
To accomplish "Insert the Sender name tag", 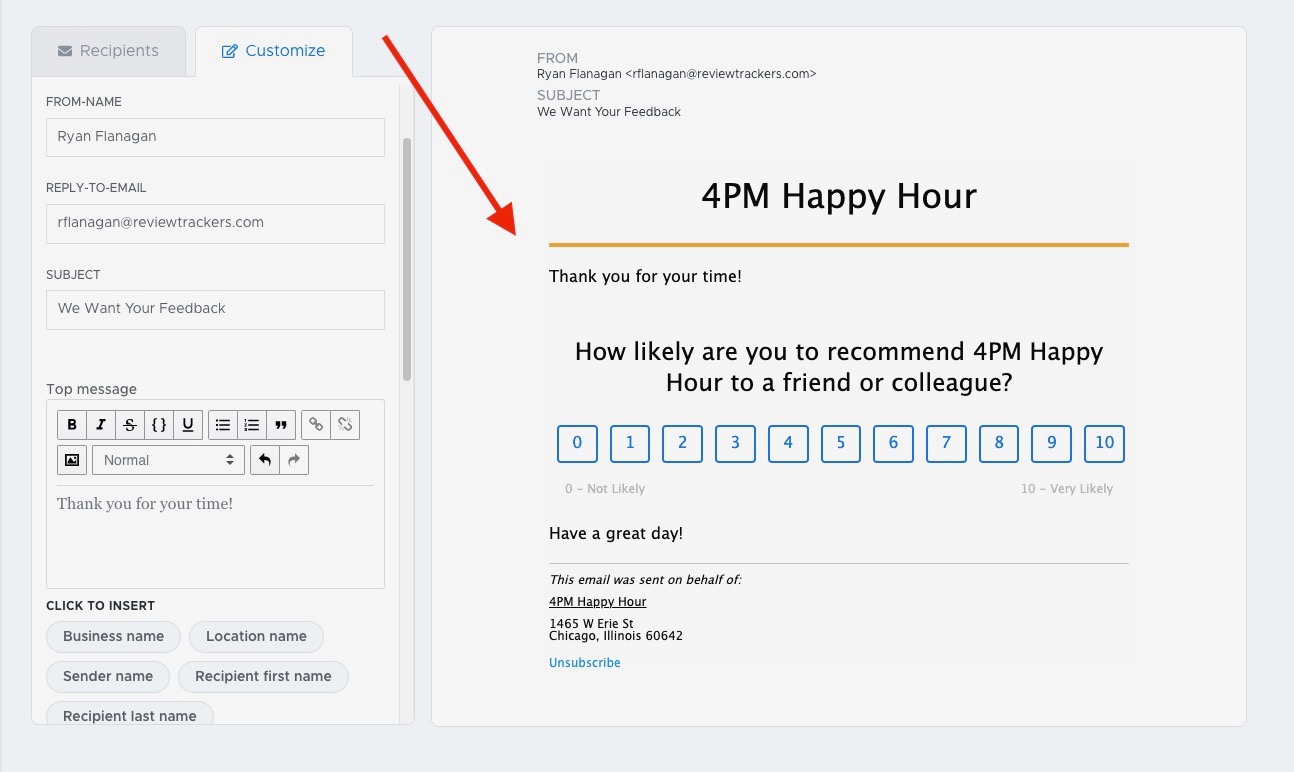I will pyautogui.click(x=108, y=676).
